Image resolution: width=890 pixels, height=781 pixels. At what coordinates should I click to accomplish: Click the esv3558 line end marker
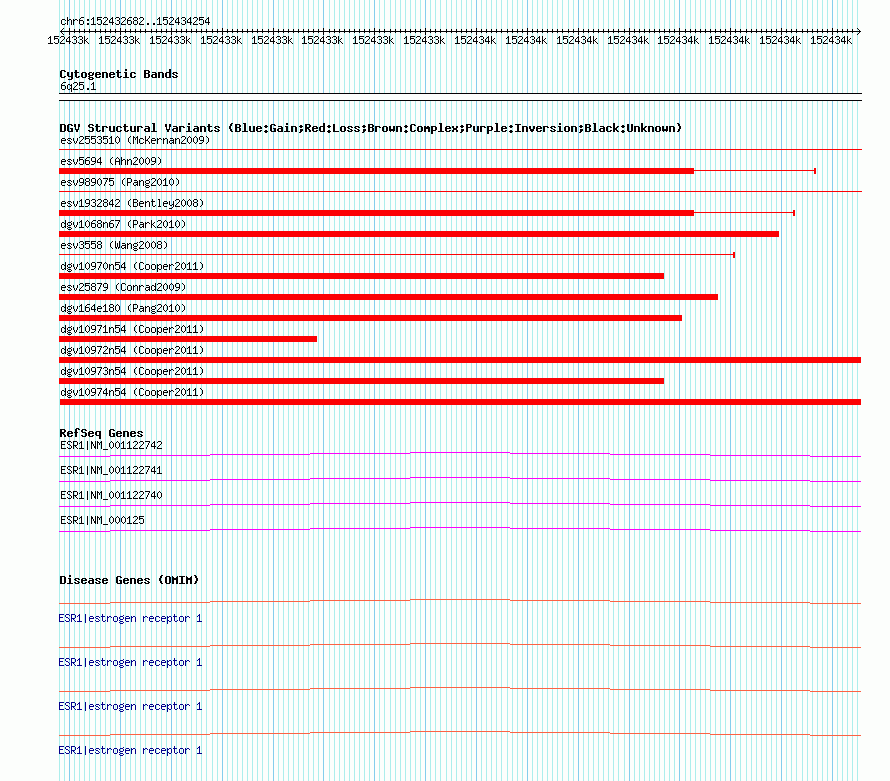[x=734, y=255]
